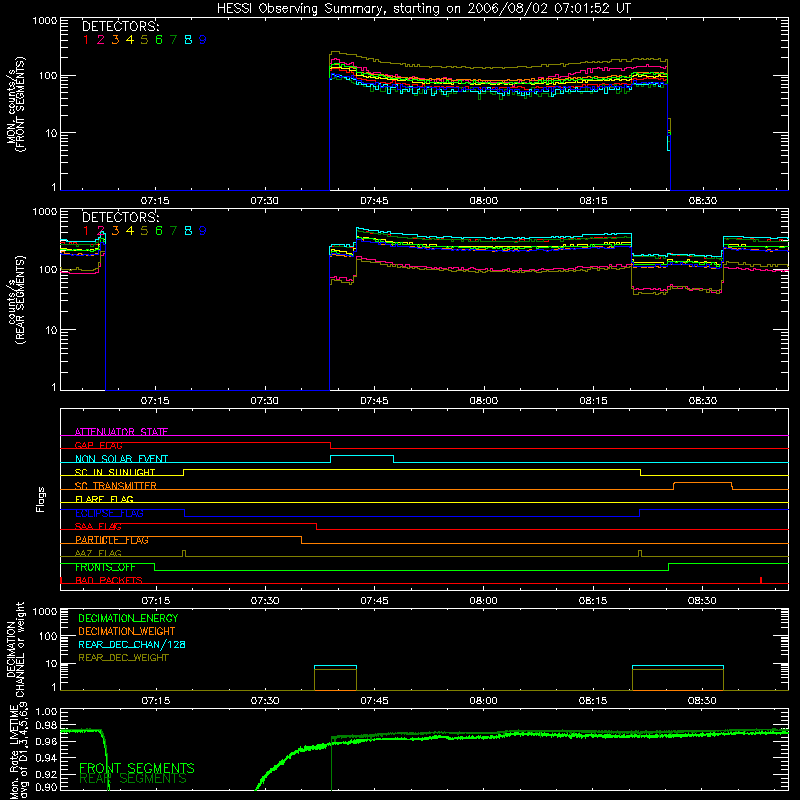Click the Flags axis title
Image resolution: width=800 pixels, height=800 pixels.
click(41, 499)
